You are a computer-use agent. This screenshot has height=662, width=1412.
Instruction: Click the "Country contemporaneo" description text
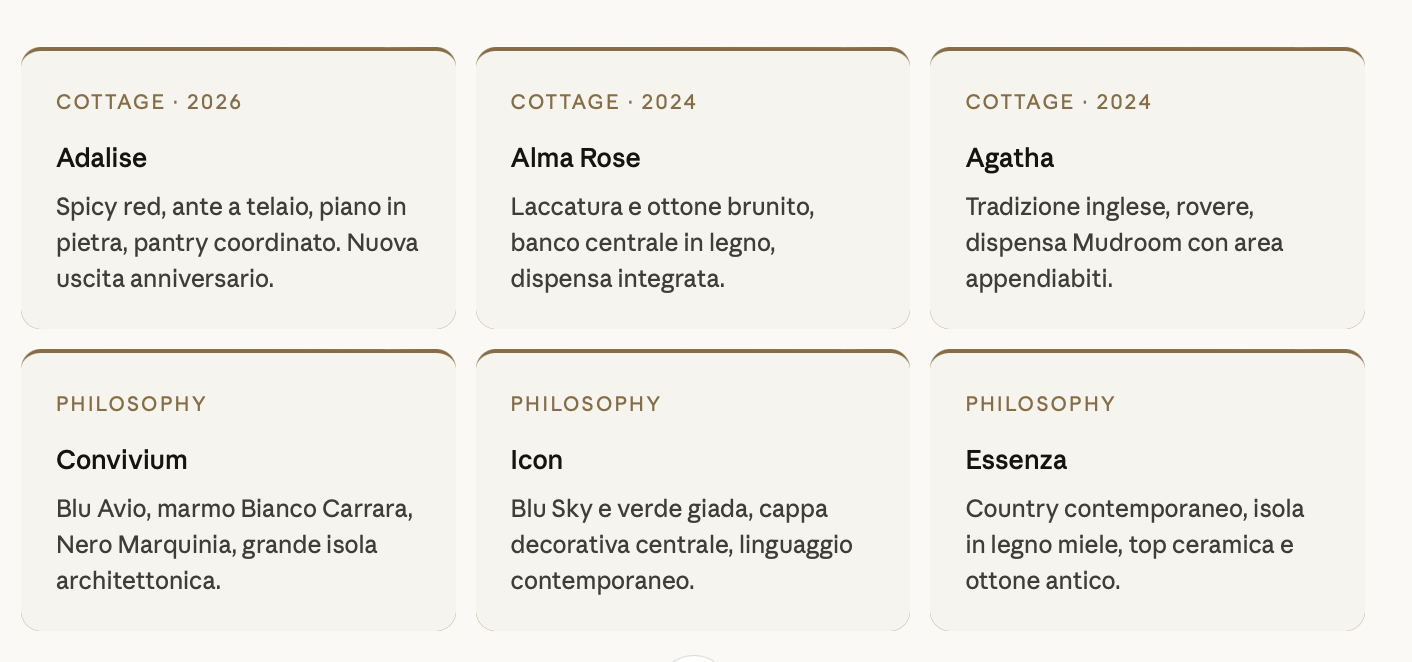pyautogui.click(x=1134, y=545)
